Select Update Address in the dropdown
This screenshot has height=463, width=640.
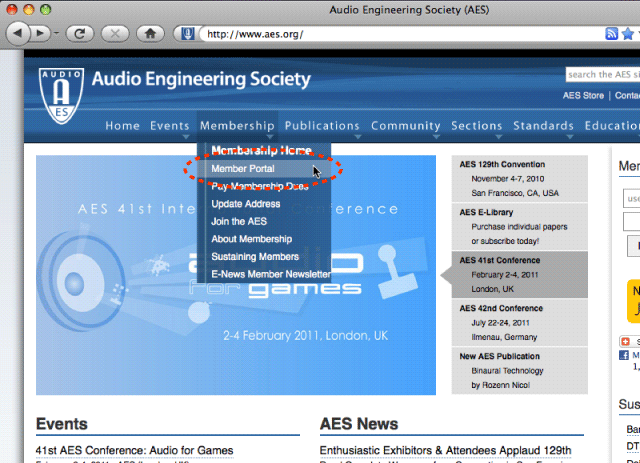[x=246, y=204]
